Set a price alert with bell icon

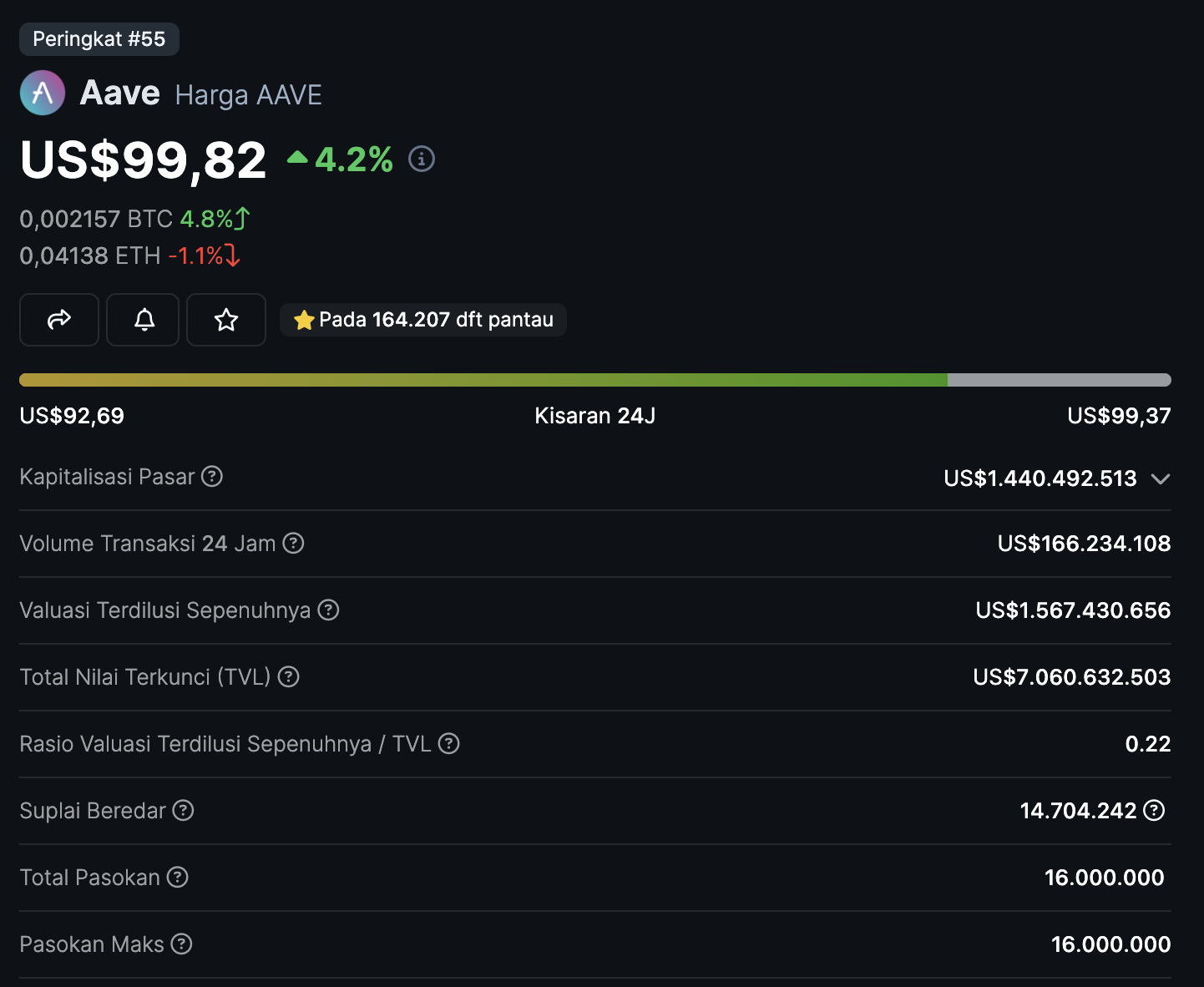click(144, 320)
